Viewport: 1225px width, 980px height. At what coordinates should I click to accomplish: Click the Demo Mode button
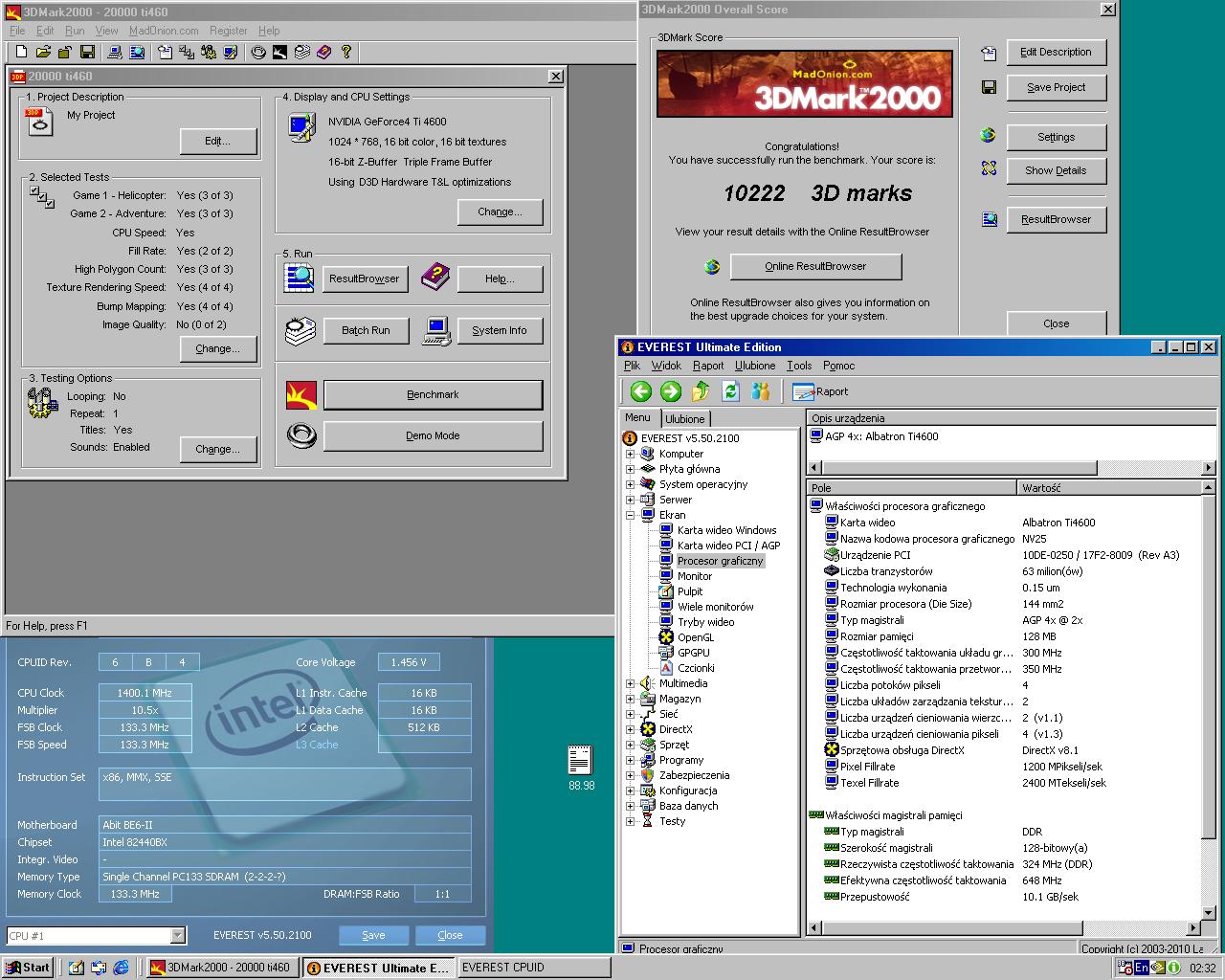(433, 435)
